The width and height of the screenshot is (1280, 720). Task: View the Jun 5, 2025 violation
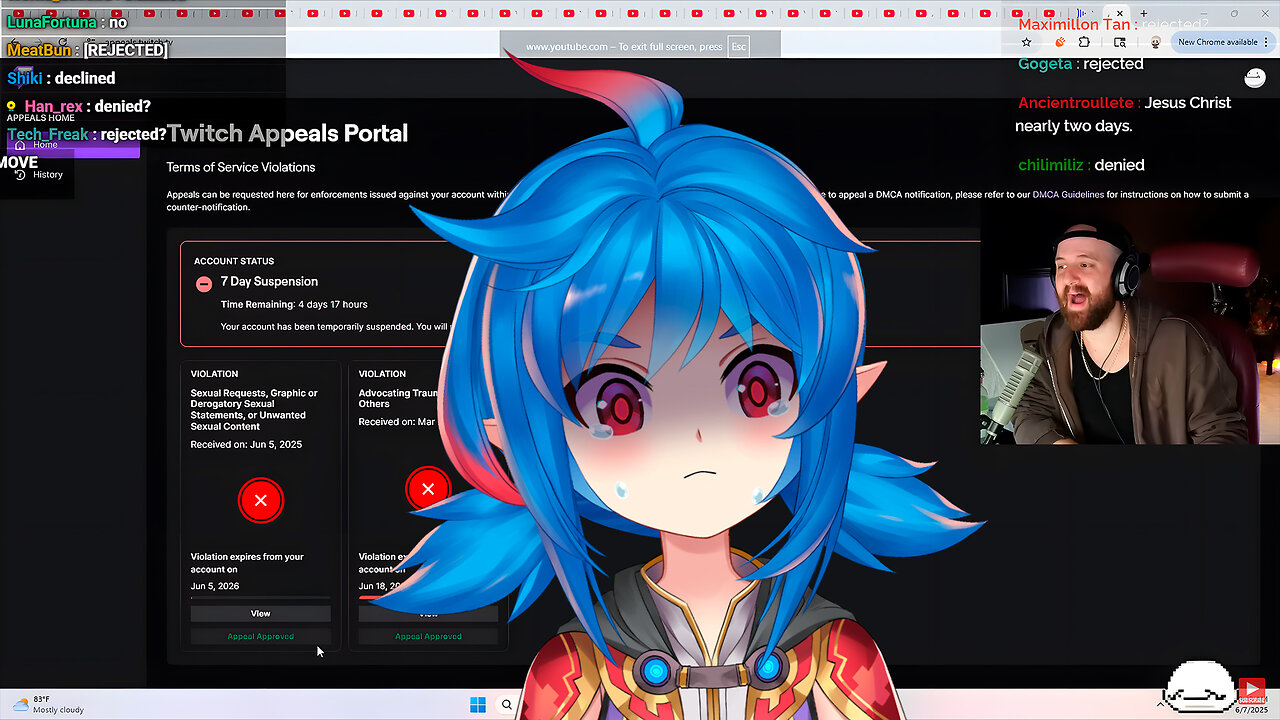(x=260, y=613)
